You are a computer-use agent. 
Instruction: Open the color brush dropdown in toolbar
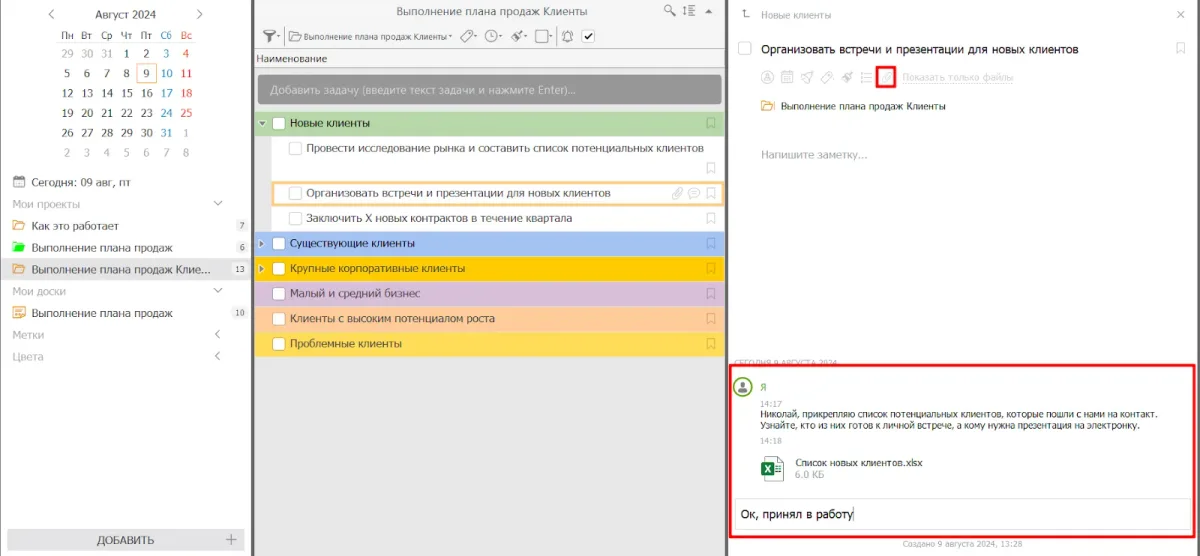tap(519, 37)
